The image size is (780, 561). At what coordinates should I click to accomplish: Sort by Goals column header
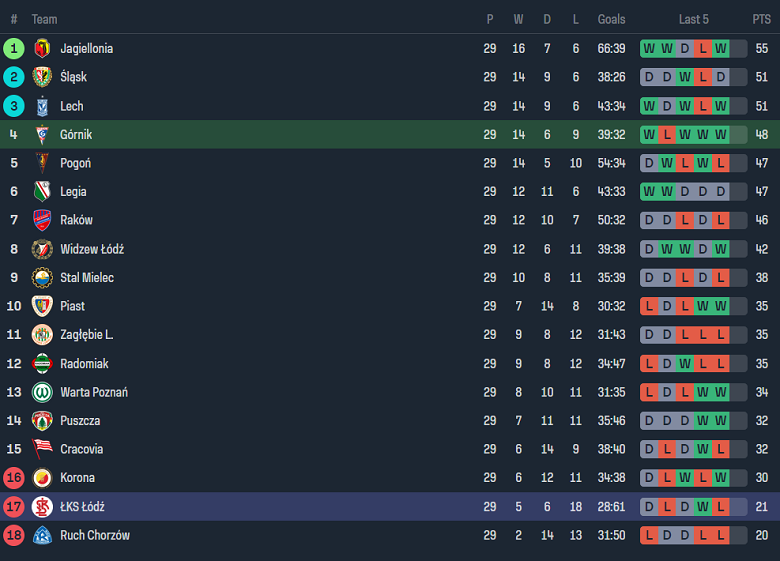(611, 19)
